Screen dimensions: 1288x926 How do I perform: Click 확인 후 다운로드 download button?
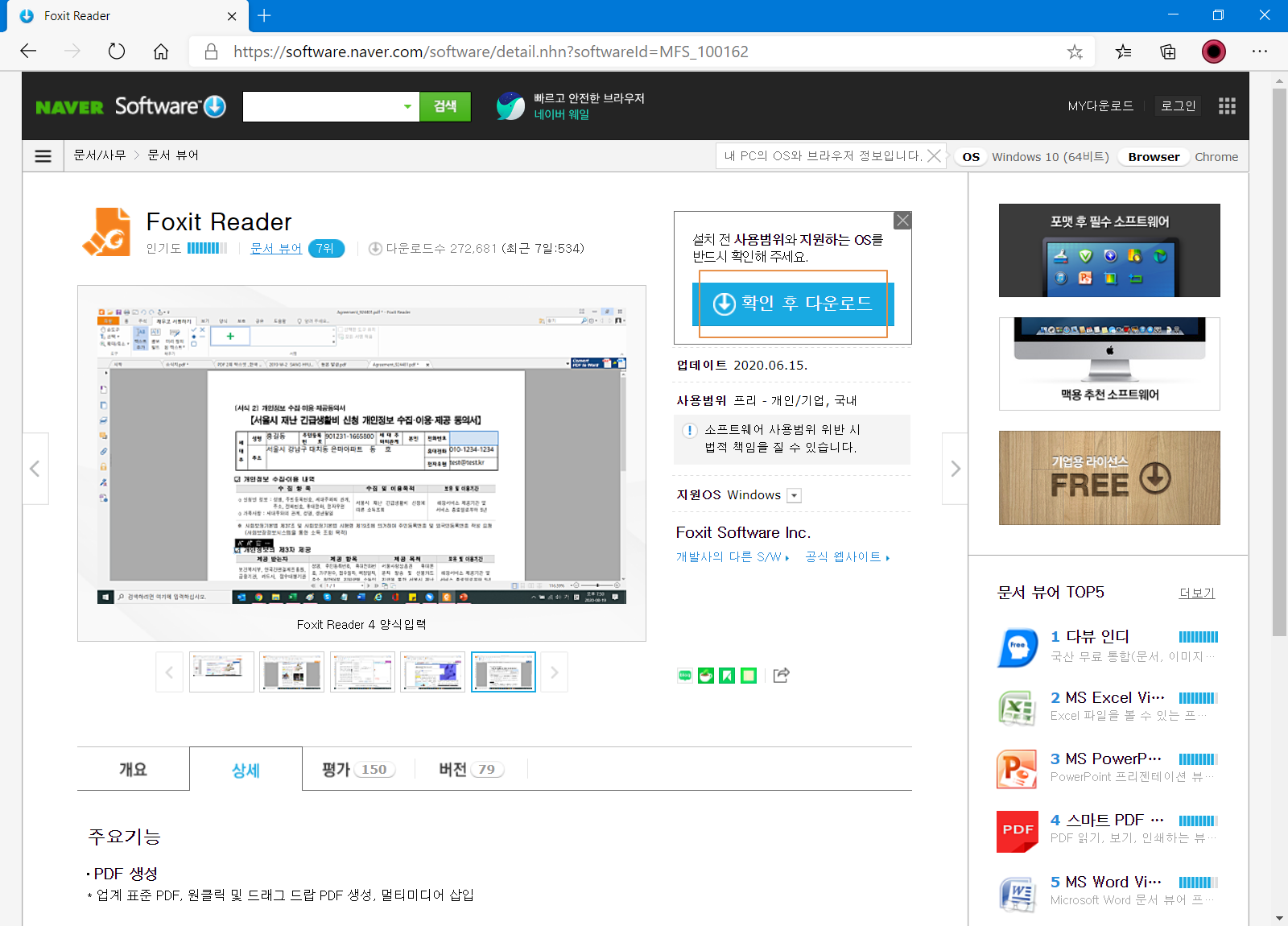coord(793,304)
